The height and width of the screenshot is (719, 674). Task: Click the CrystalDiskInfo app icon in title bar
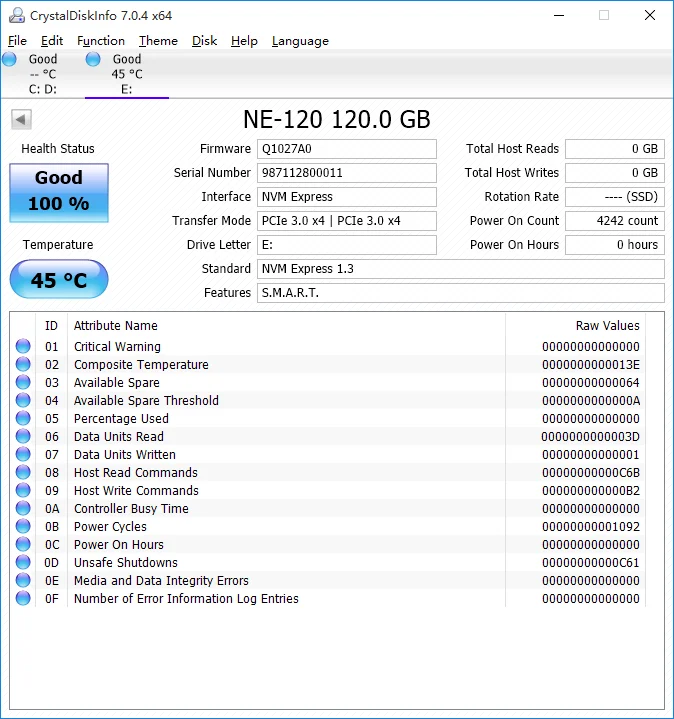coord(17,15)
